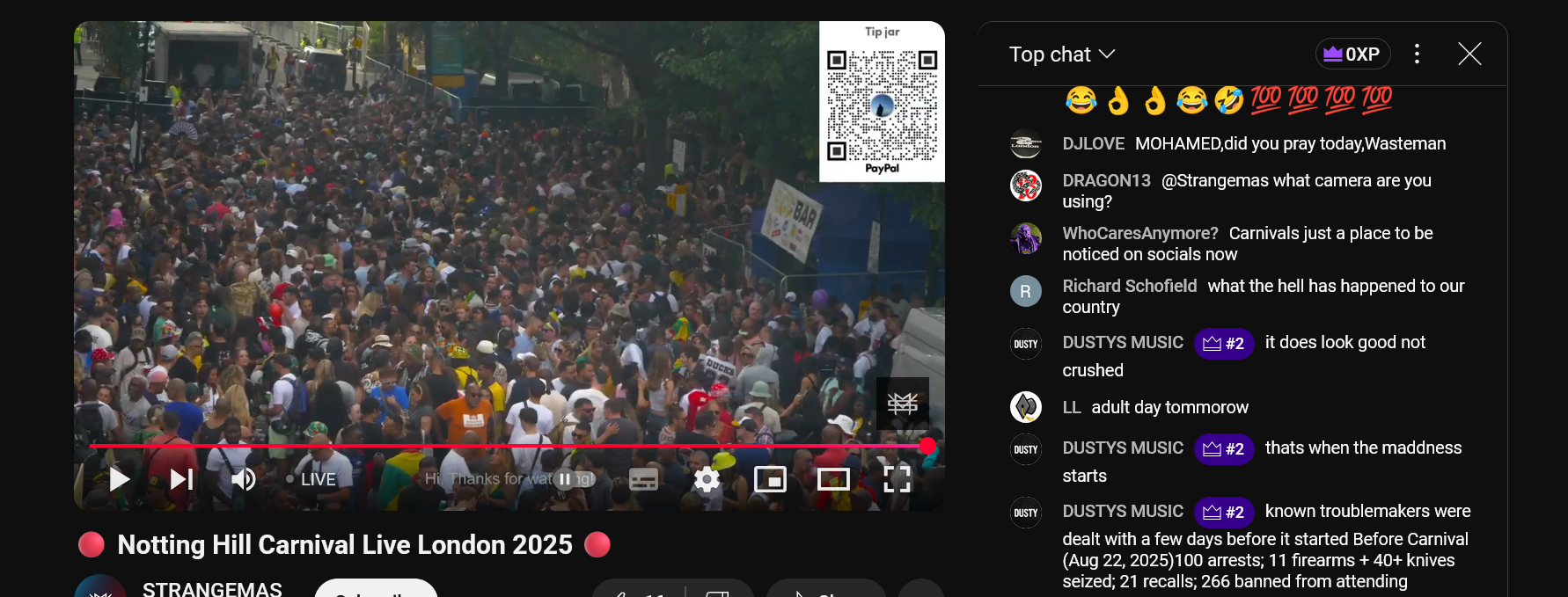Close the live chat panel
This screenshot has height=597, width=1568.
click(1469, 54)
